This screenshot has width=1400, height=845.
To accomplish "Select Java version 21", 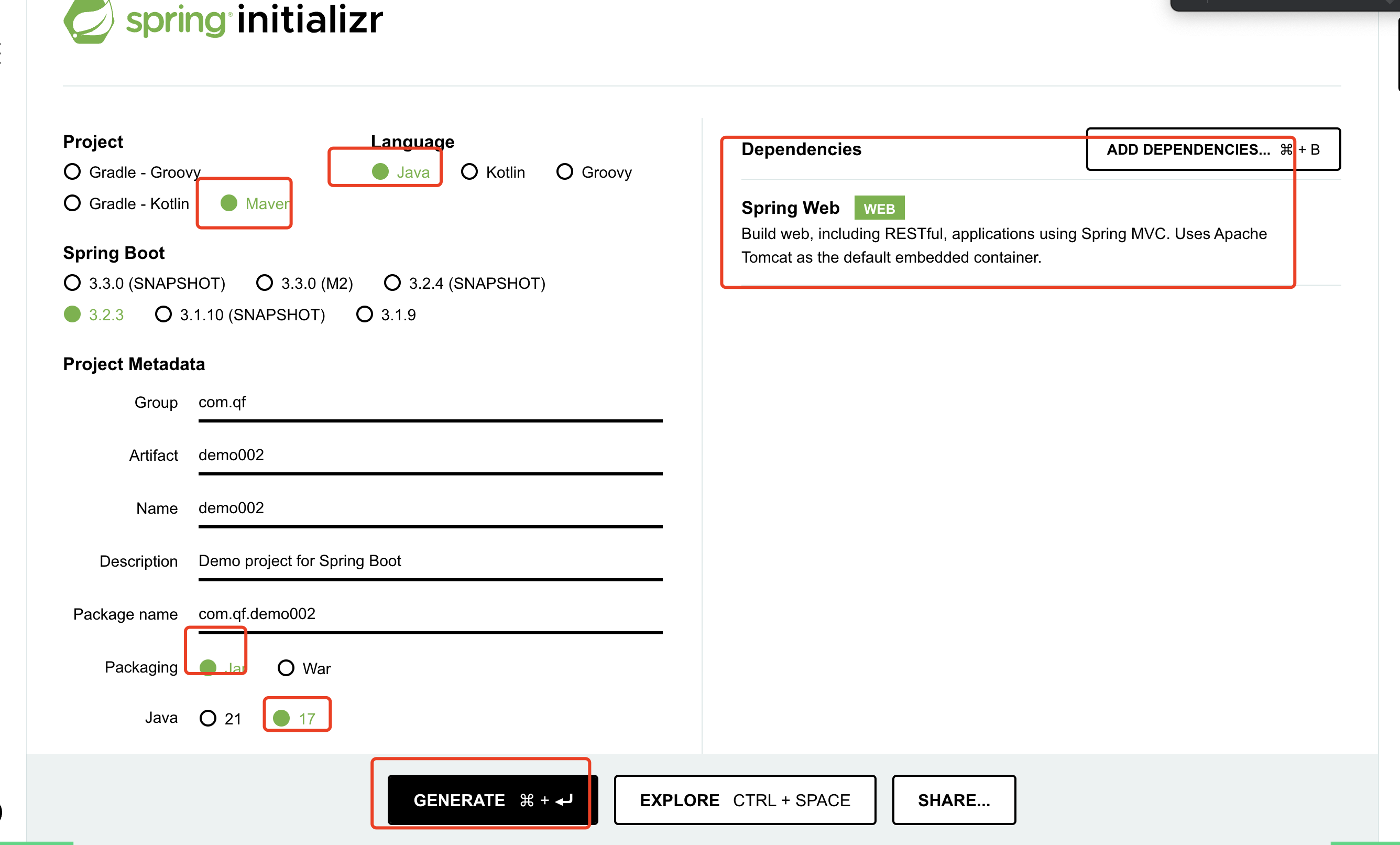I will click(208, 718).
